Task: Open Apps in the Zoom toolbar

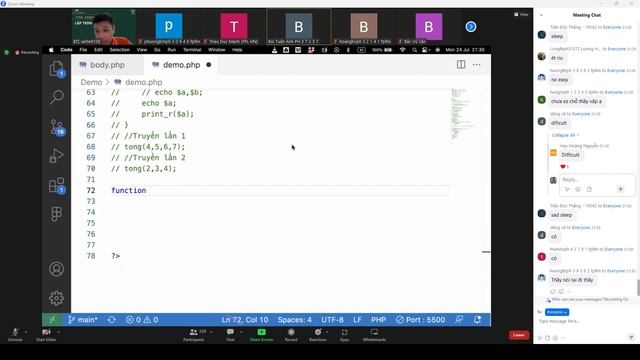Action: tap(344, 335)
